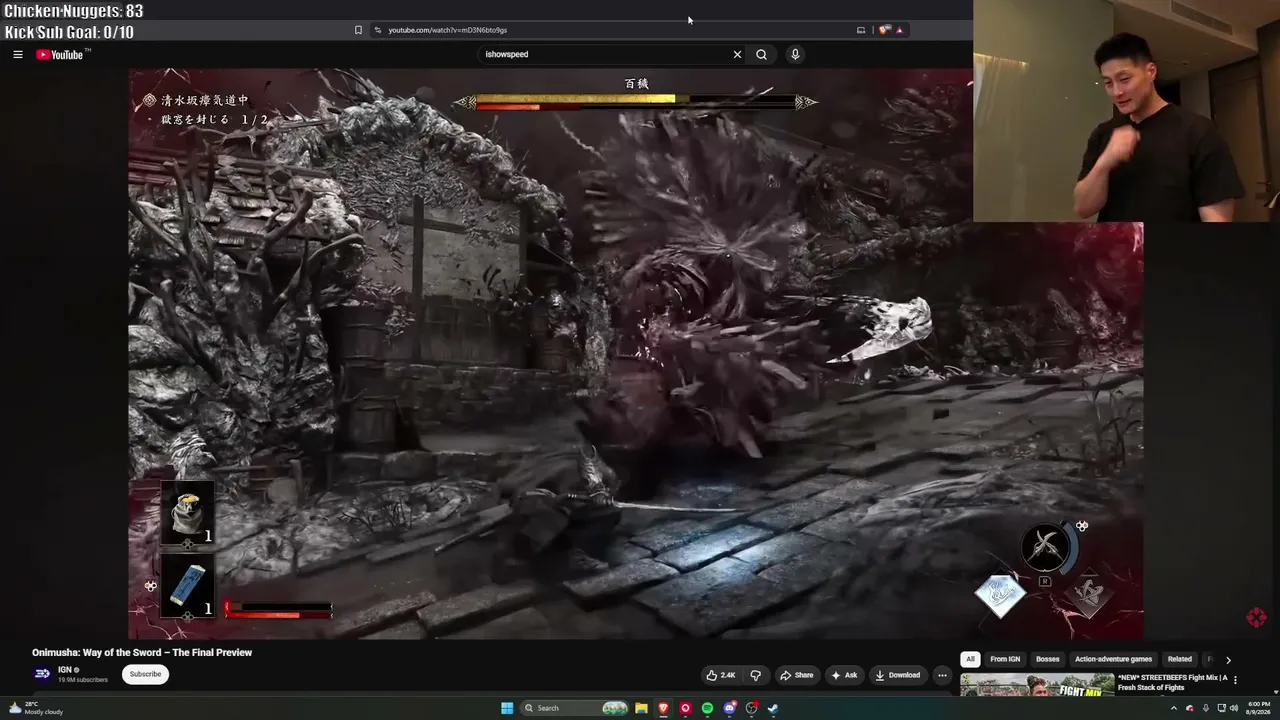Select the Action-adventure games chip
The width and height of the screenshot is (1280, 720).
1113,660
